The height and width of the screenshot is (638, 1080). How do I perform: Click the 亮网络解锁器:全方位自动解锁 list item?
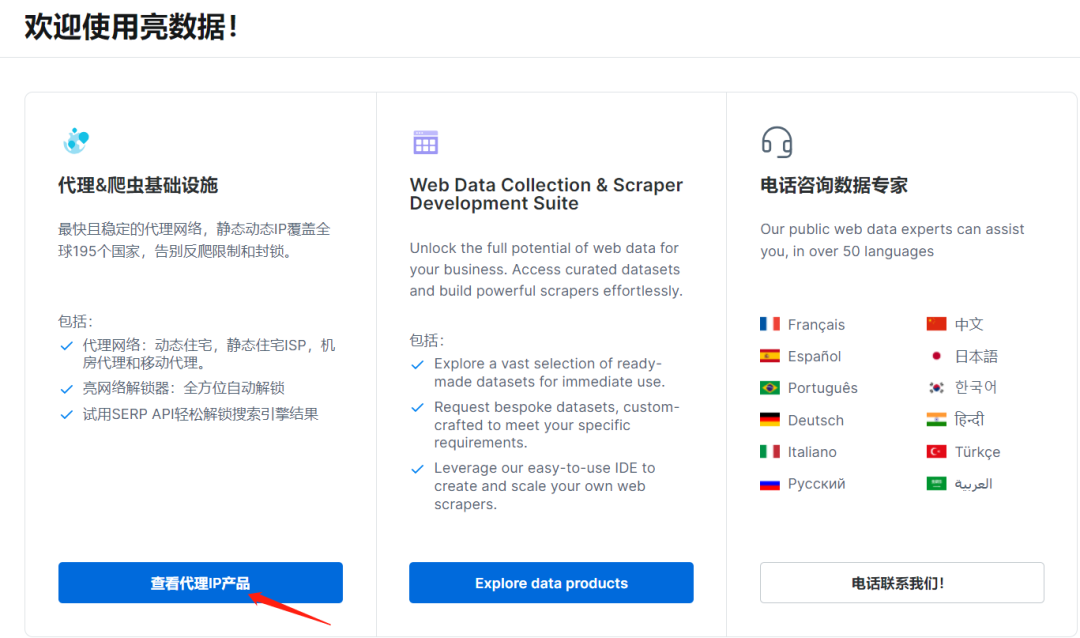click(x=183, y=388)
